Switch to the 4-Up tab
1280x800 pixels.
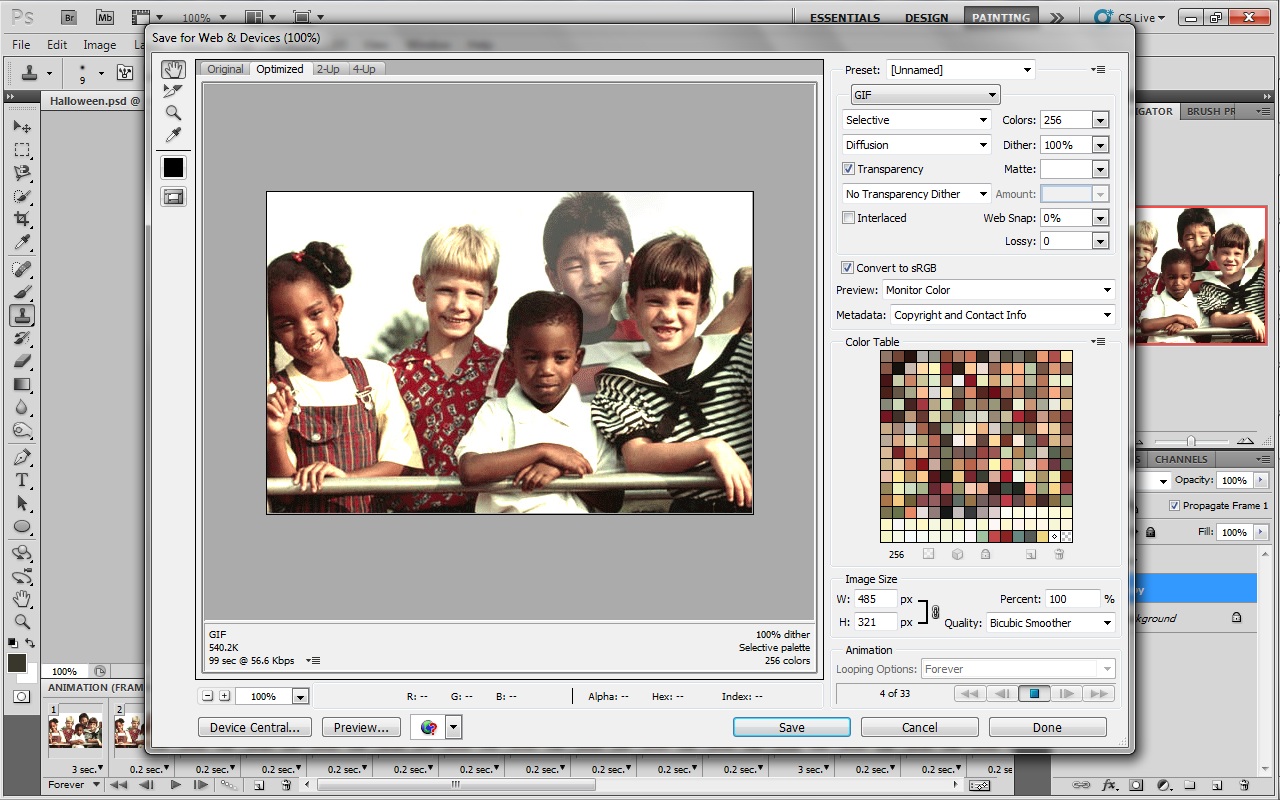tap(364, 69)
